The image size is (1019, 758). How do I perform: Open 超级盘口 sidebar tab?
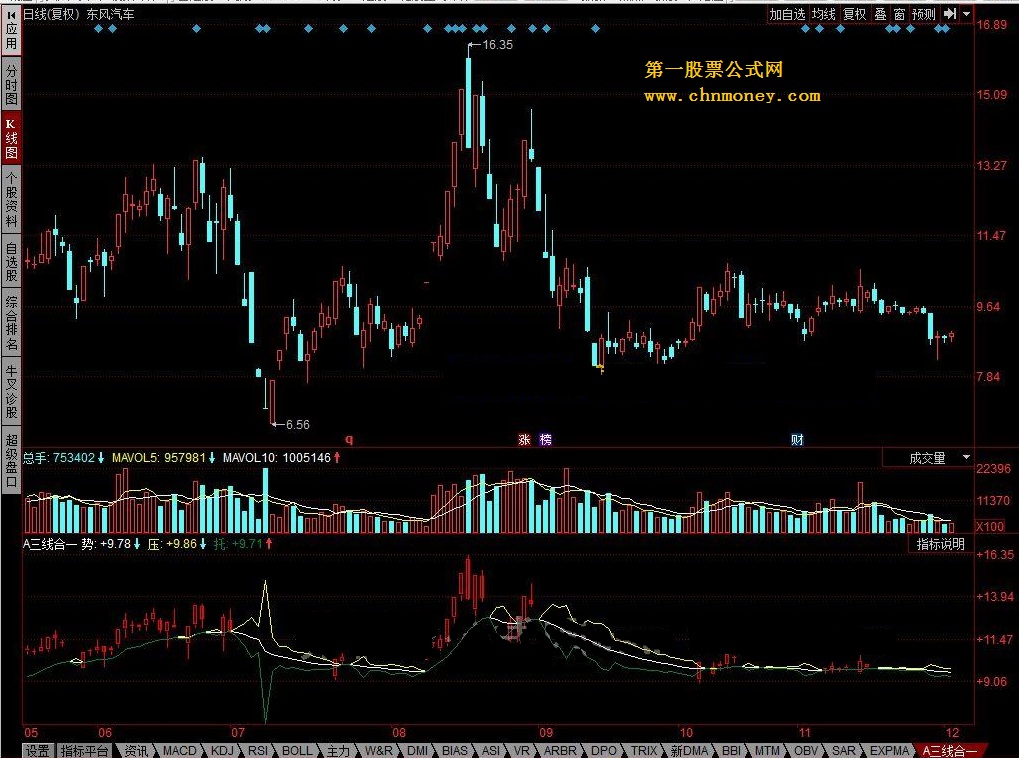pyautogui.click(x=11, y=461)
